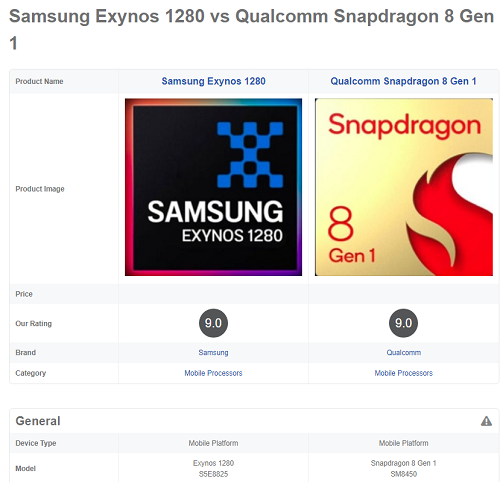This screenshot has width=500, height=482.
Task: Click the Samsung Exynos 1280 rating badge
Action: pyautogui.click(x=213, y=323)
